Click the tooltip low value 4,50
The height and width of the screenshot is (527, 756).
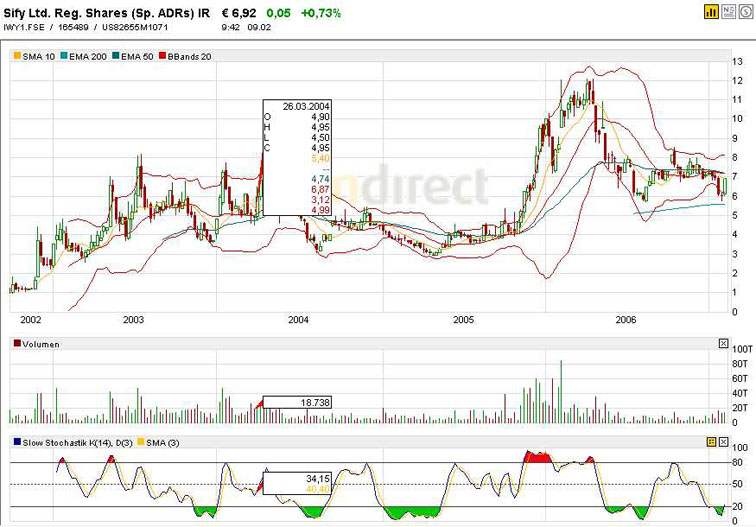321,138
